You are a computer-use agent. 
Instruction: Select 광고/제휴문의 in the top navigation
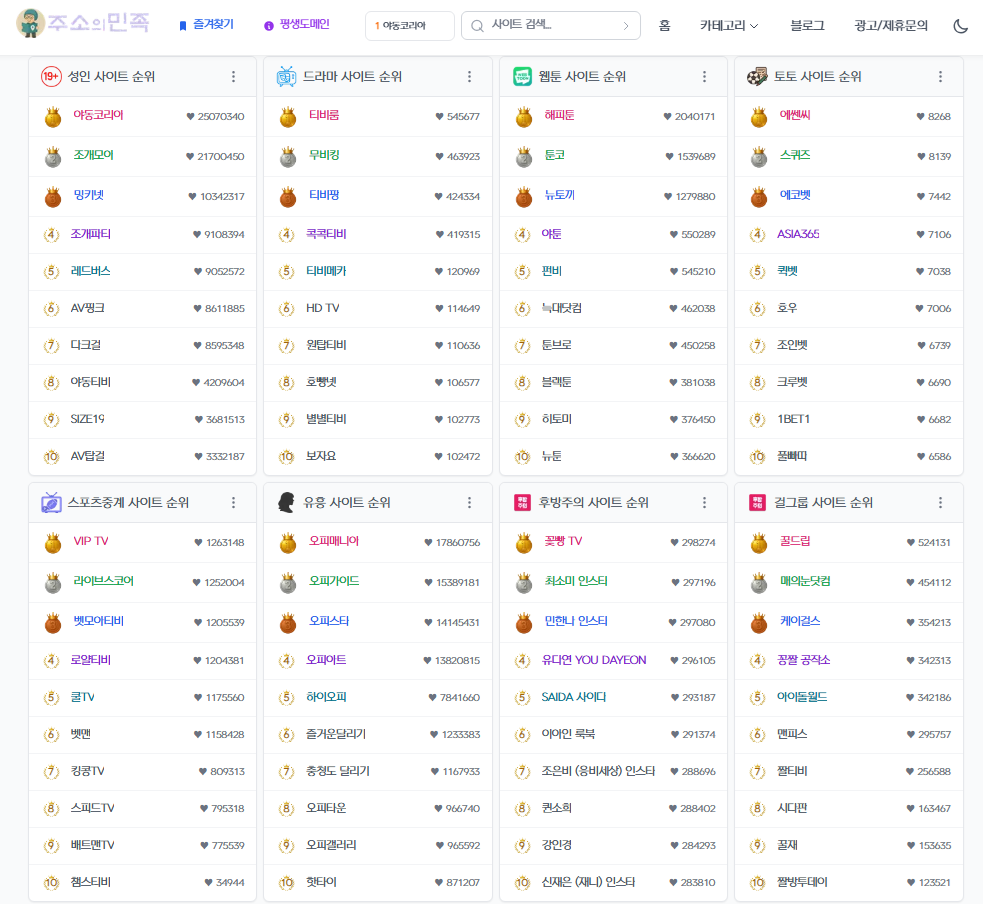click(x=891, y=26)
